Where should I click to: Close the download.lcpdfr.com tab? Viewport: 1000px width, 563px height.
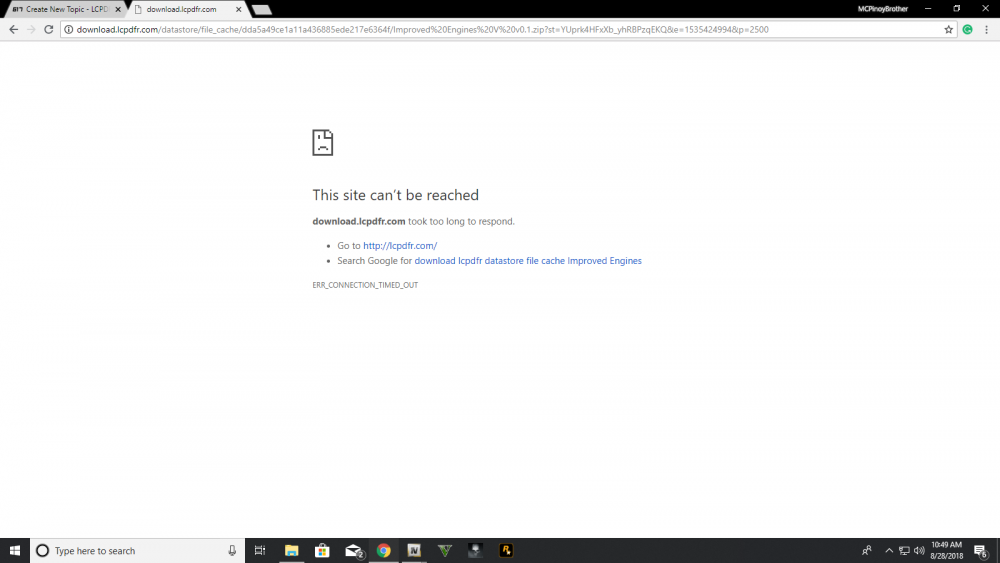(x=239, y=10)
